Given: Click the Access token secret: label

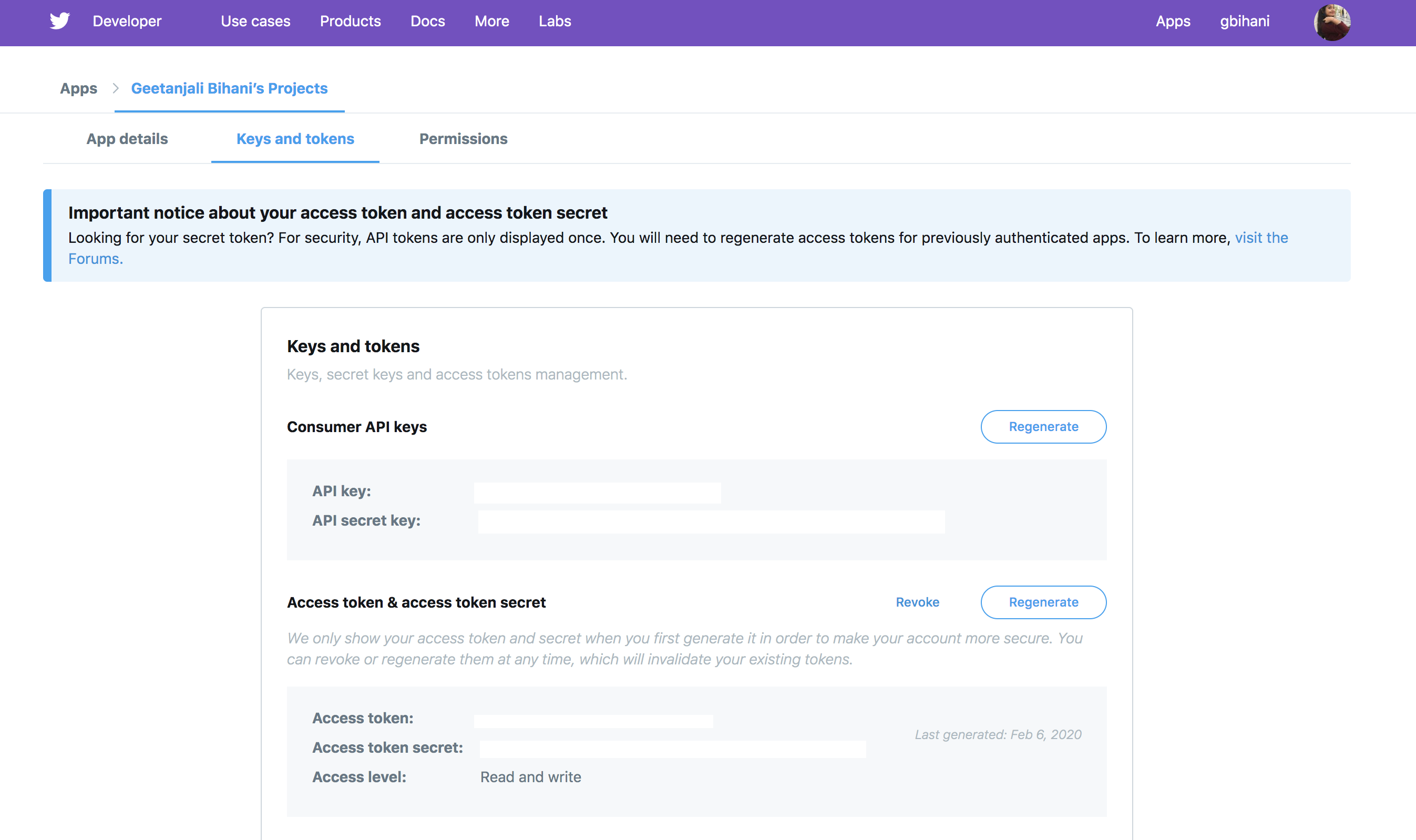Looking at the screenshot, I should click(387, 747).
